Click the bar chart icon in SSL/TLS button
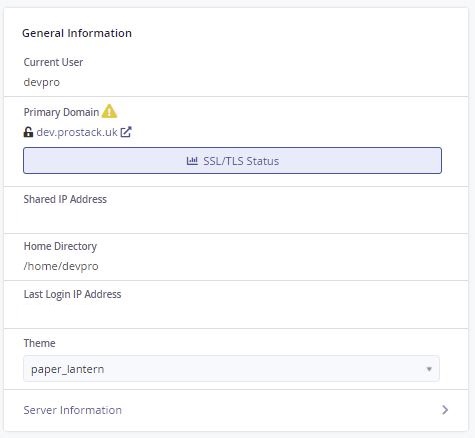The width and height of the screenshot is (475, 438). (x=192, y=161)
